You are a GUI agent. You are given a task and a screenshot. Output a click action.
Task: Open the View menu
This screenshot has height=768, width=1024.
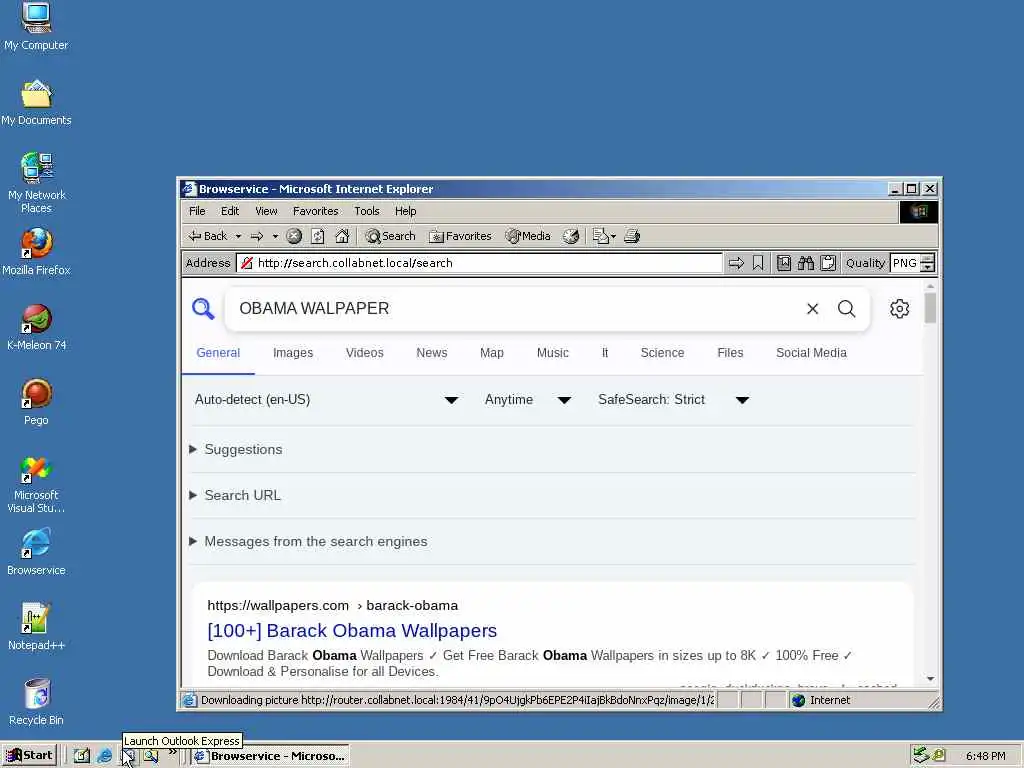[266, 211]
